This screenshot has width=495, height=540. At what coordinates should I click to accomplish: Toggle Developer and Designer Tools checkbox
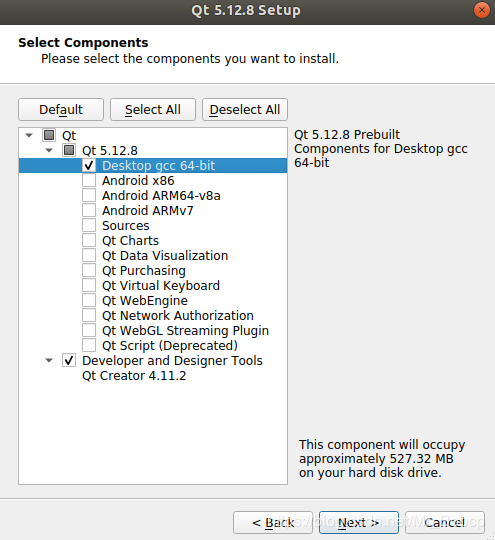click(x=69, y=360)
